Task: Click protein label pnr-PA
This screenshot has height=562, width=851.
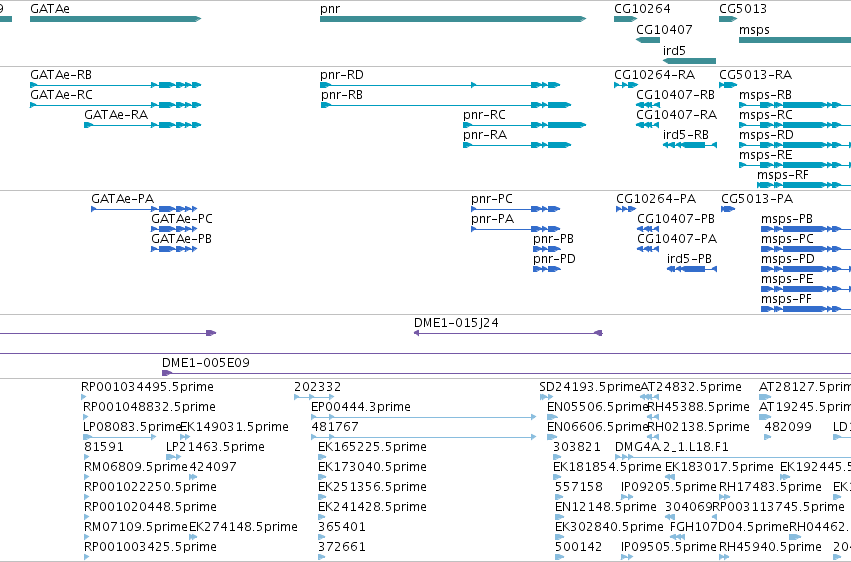Action: tap(492, 219)
